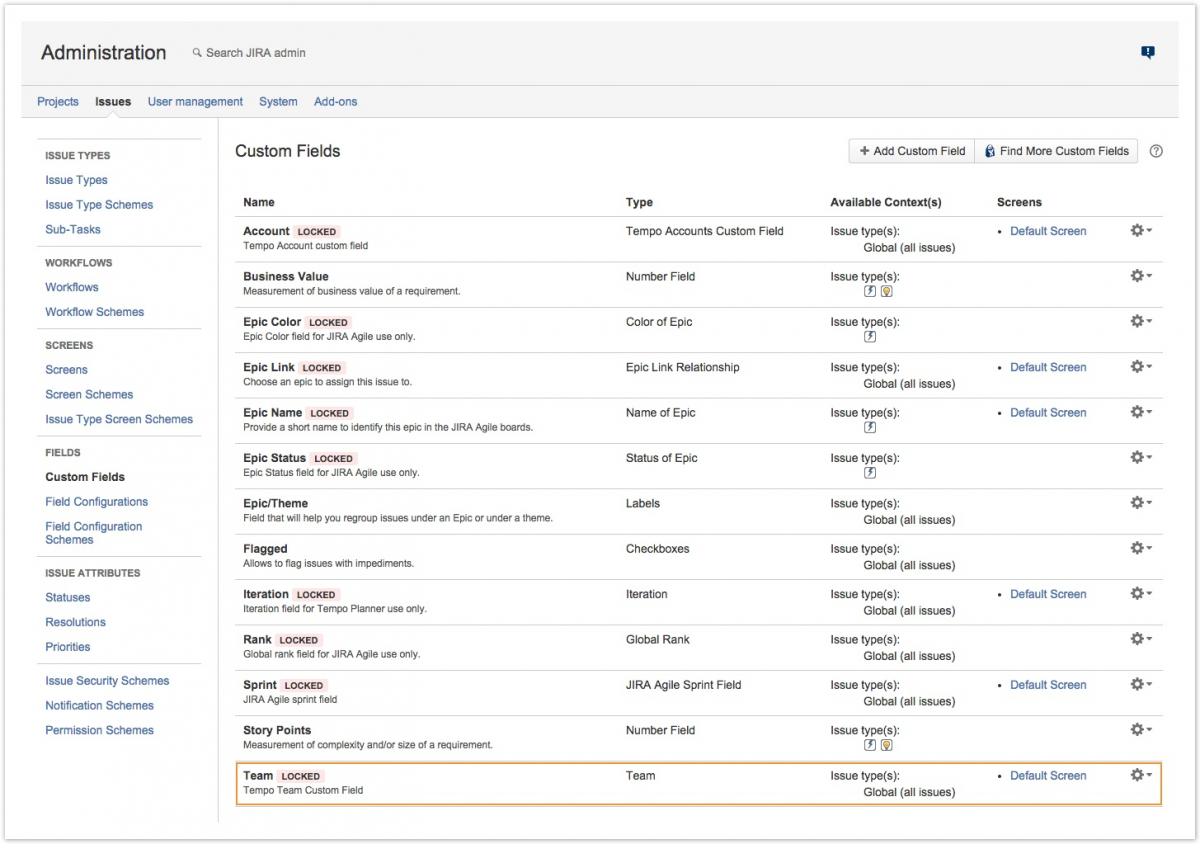1200x844 pixels.
Task: Click the feedback icon in the header
Action: click(1148, 53)
